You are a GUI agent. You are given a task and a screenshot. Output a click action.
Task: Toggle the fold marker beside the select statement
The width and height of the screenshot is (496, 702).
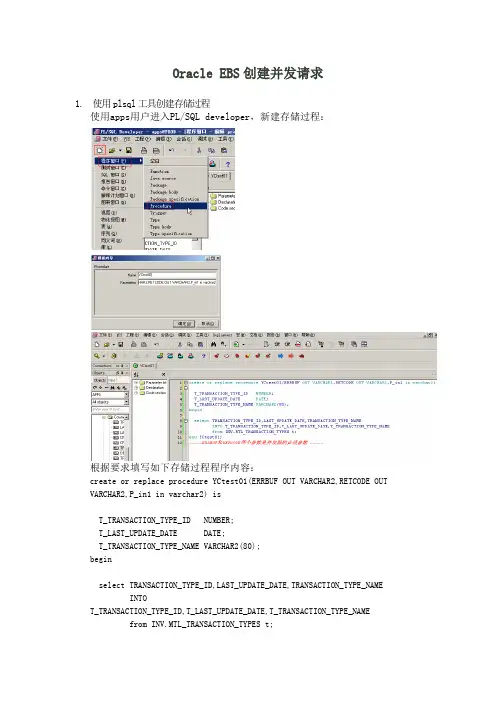tap(186, 421)
